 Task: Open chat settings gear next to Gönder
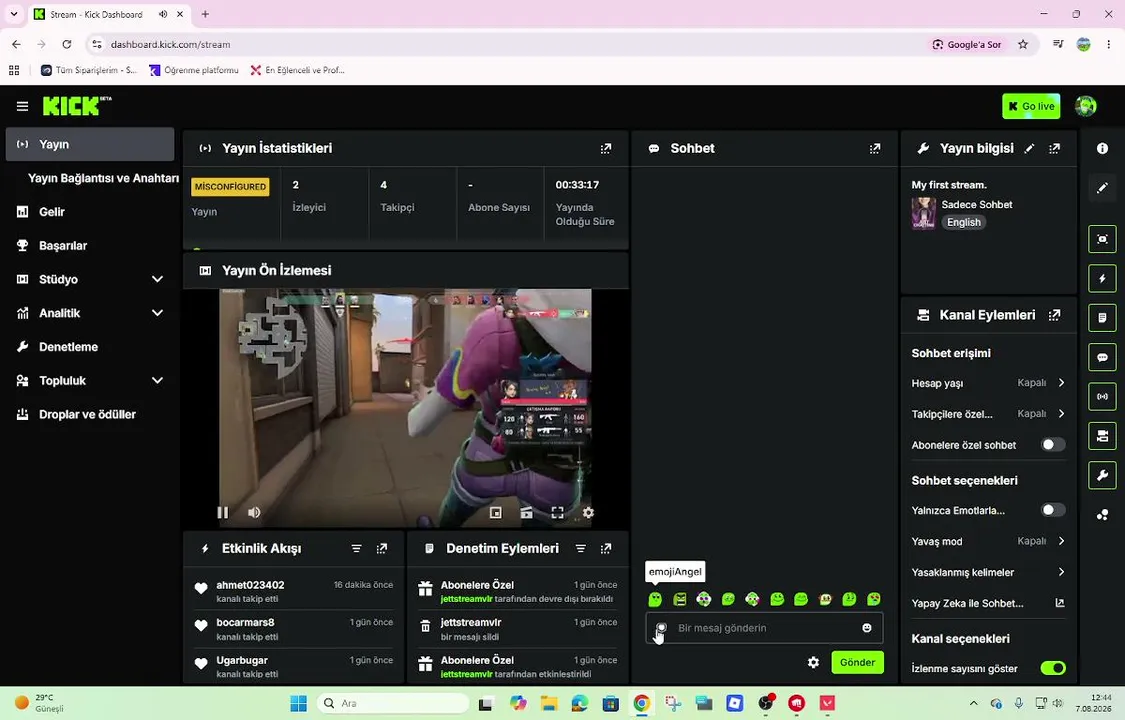813,663
